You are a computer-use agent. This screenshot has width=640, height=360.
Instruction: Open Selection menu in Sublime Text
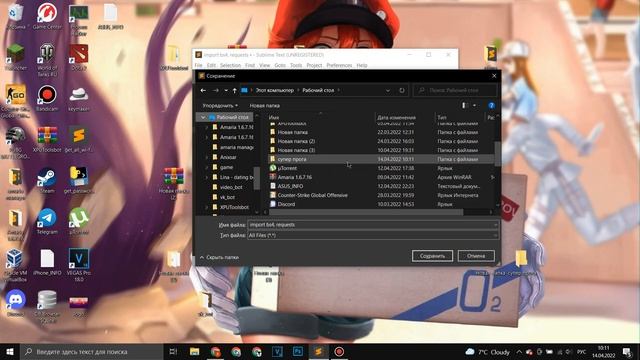pyautogui.click(x=230, y=65)
